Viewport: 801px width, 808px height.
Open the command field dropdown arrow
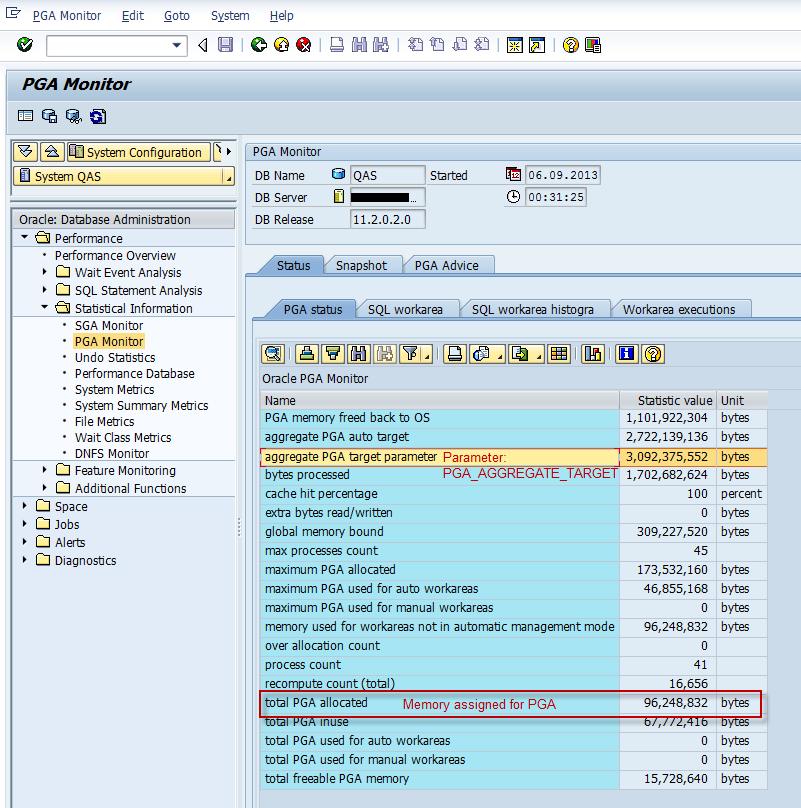pos(178,45)
